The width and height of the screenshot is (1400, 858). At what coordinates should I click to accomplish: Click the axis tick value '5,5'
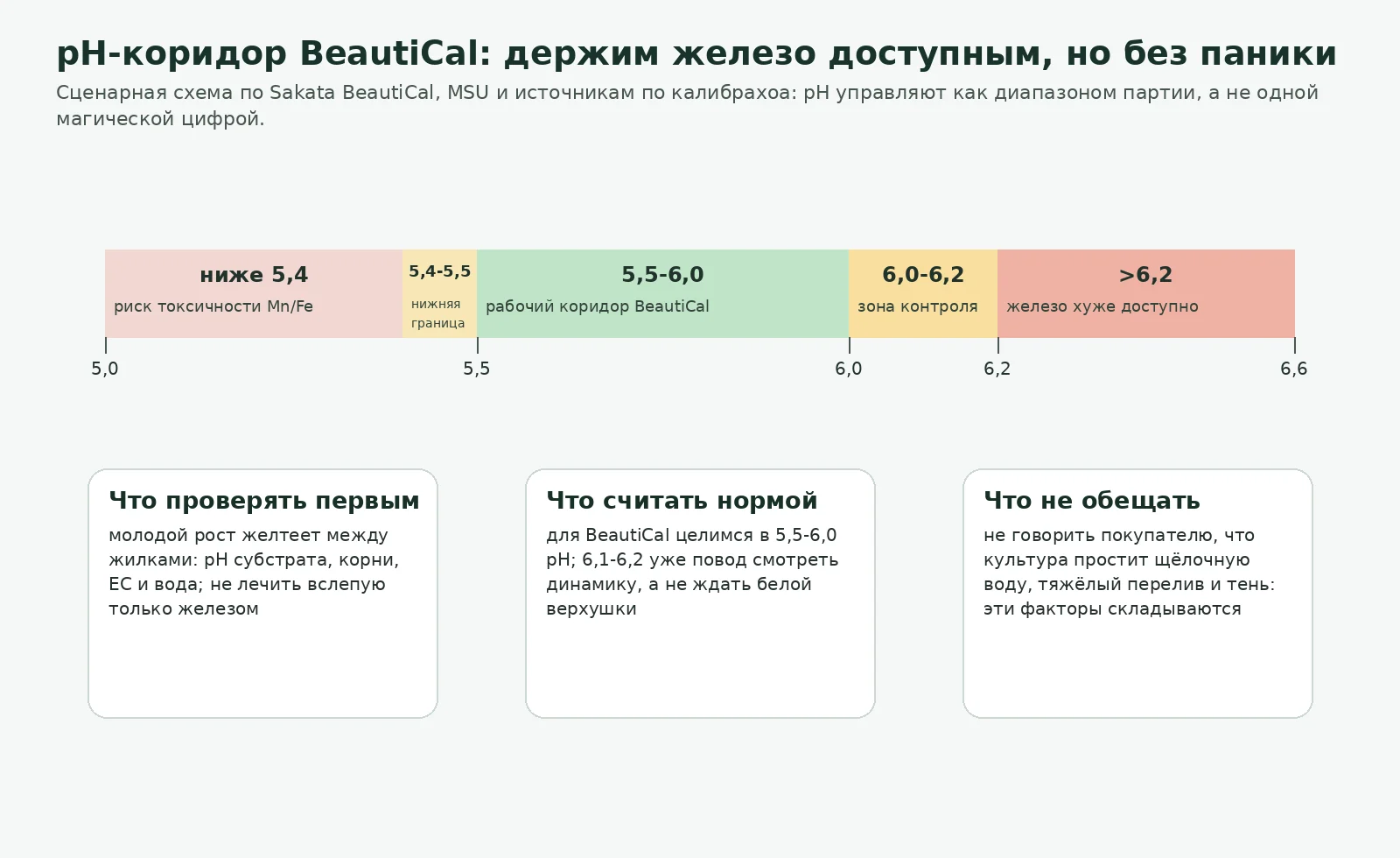click(477, 369)
